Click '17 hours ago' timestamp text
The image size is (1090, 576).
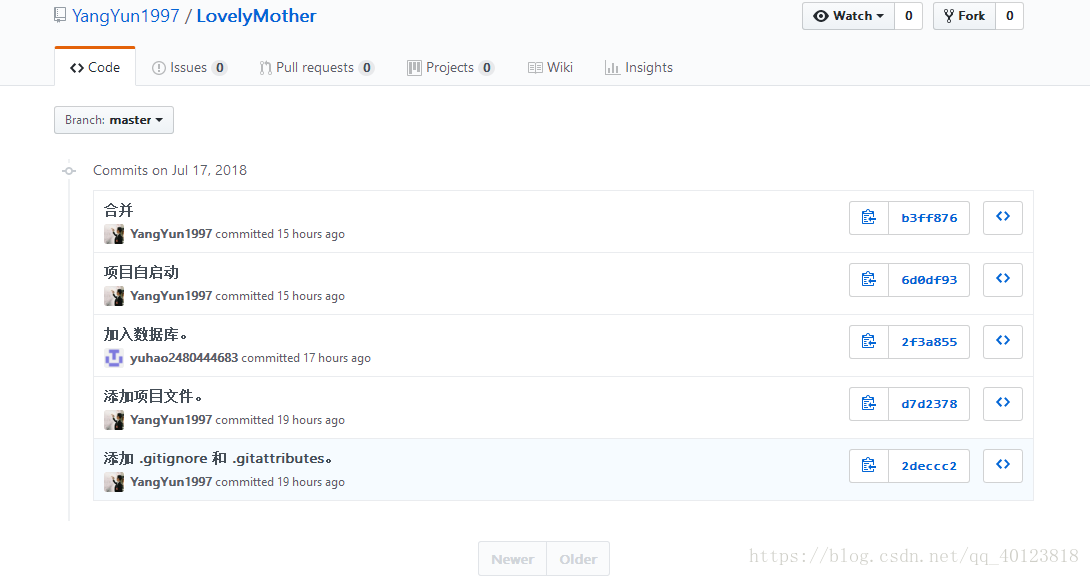tap(337, 358)
